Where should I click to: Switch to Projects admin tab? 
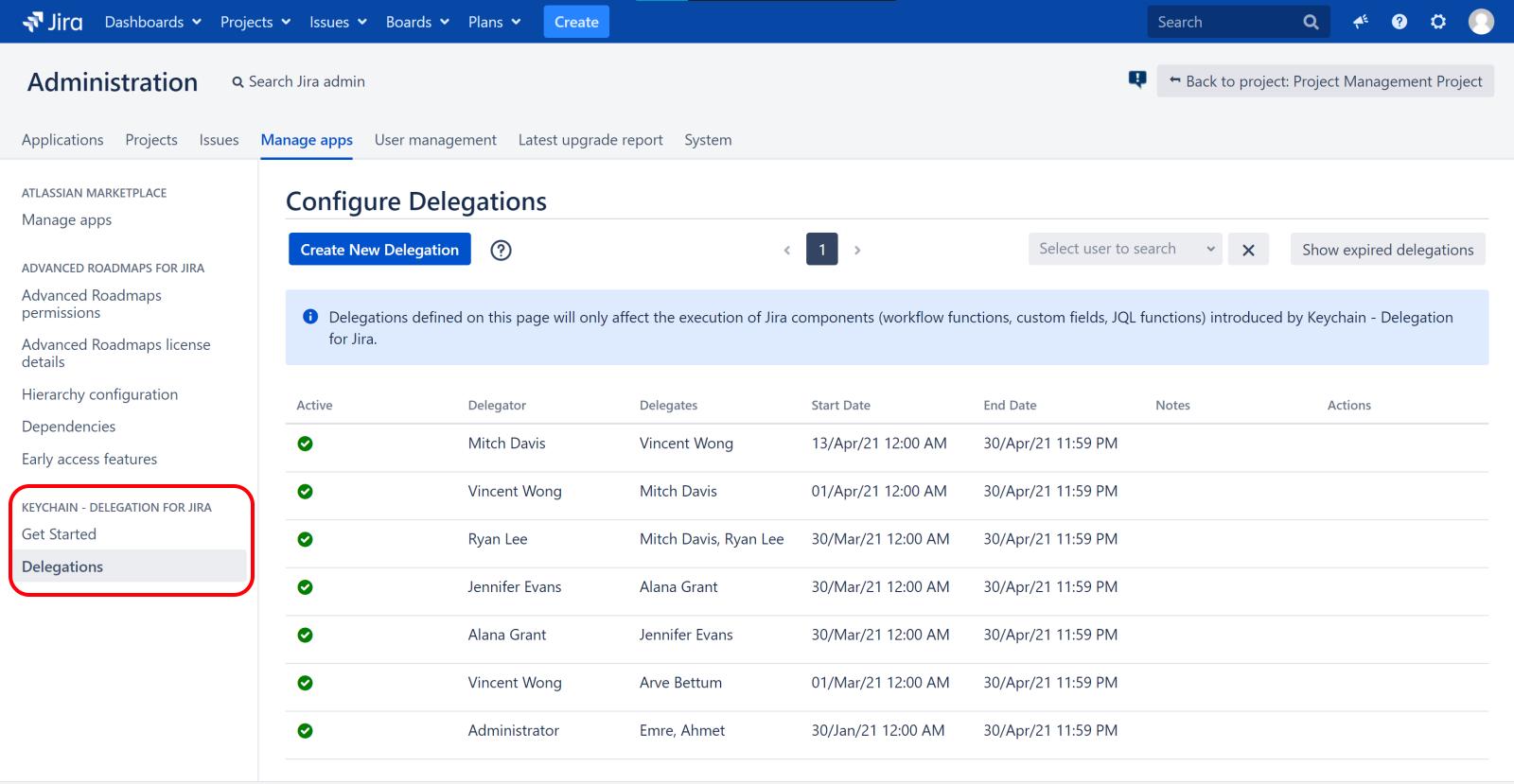(151, 140)
